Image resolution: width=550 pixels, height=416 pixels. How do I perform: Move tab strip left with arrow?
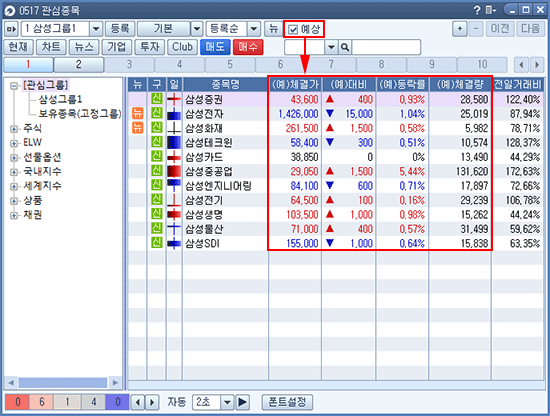coord(521,65)
